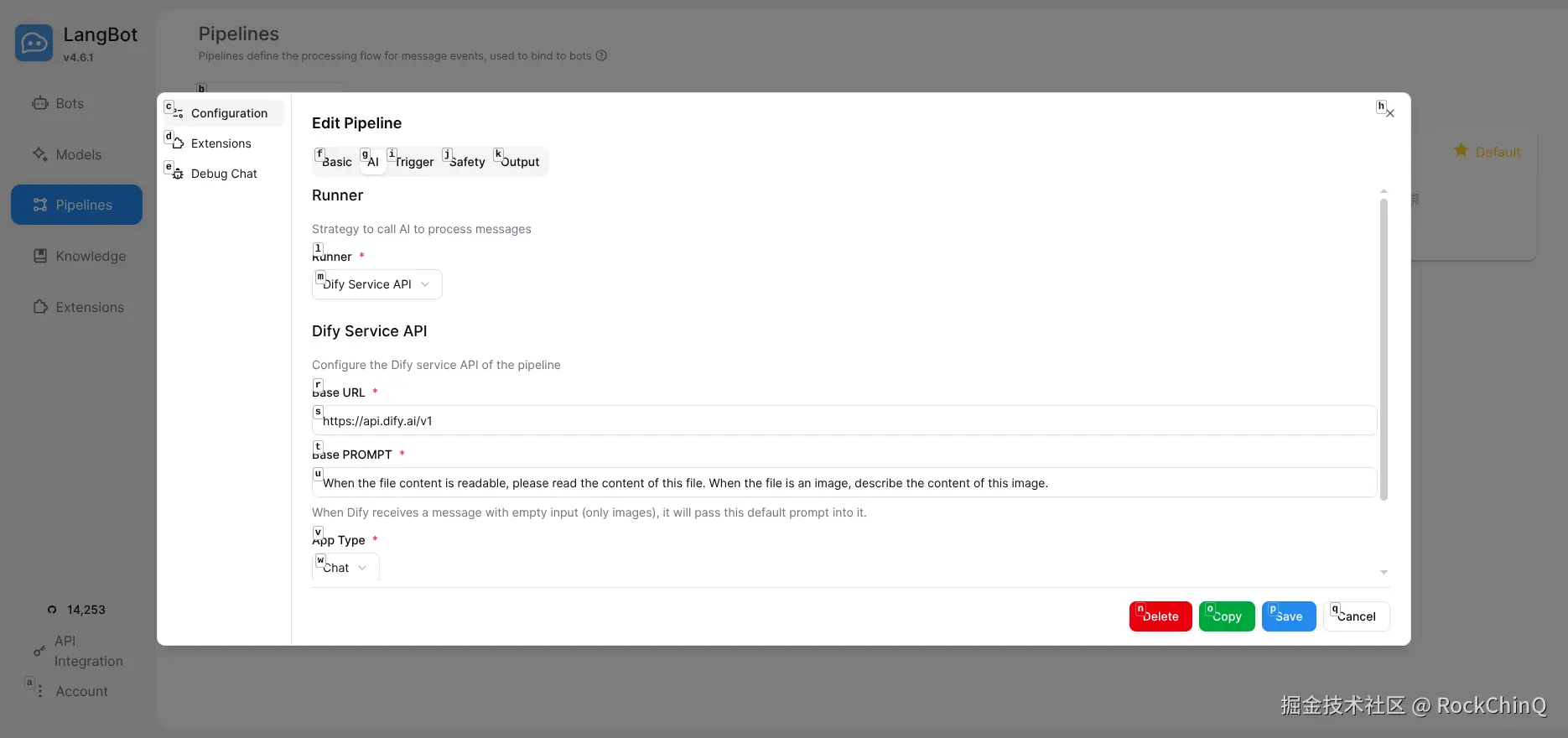
Task: Click the blue Save button
Action: point(1289,616)
